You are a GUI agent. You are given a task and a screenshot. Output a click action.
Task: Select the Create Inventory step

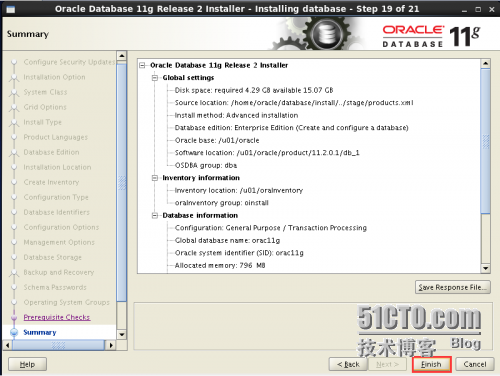(x=51, y=182)
